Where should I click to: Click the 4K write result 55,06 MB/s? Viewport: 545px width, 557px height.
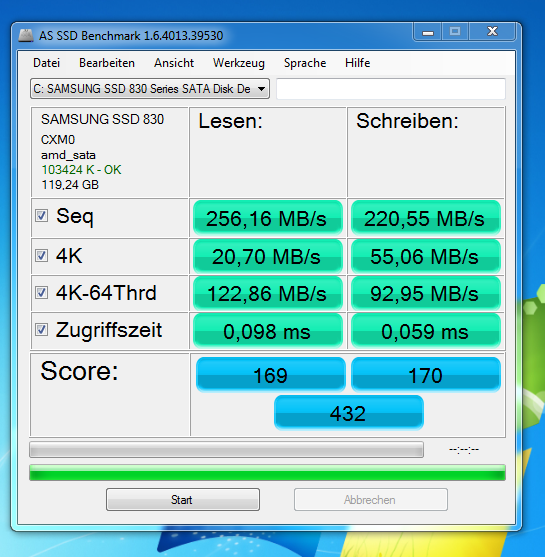[x=426, y=256]
